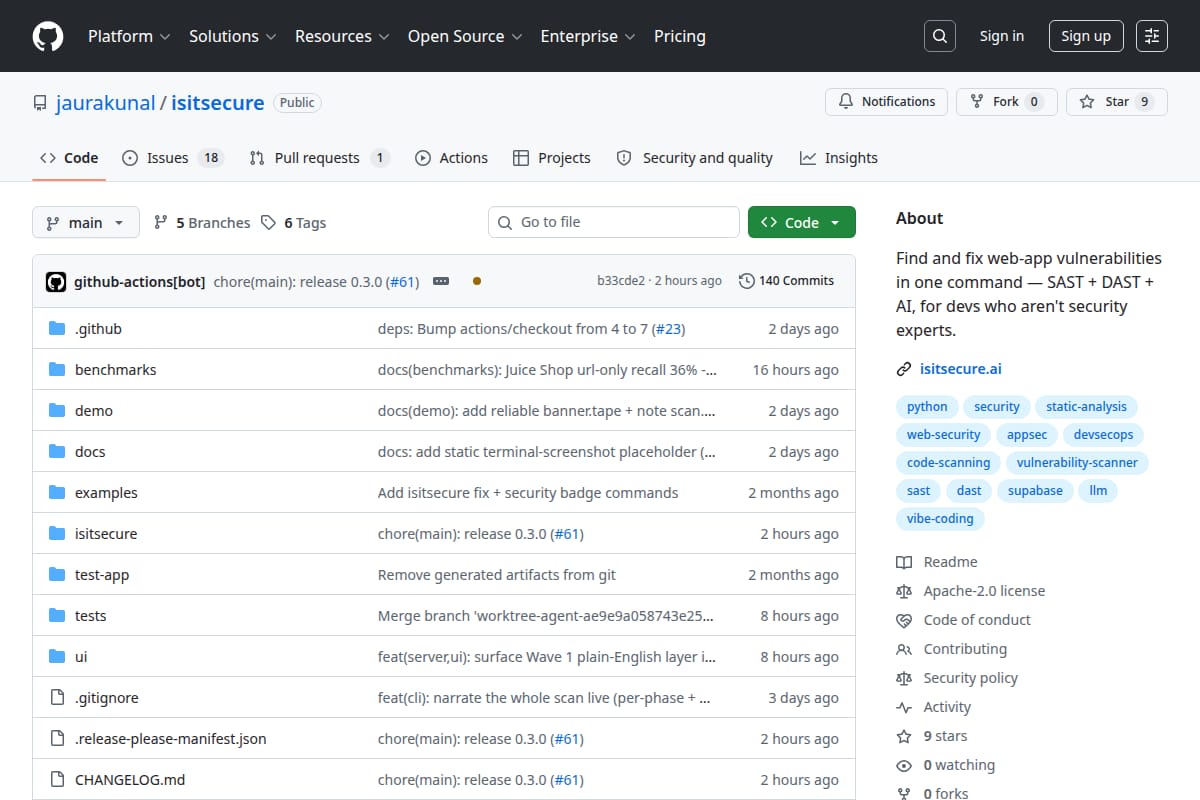Click the isitsecure folder icon
Image resolution: width=1200 pixels, height=800 pixels.
(57, 534)
